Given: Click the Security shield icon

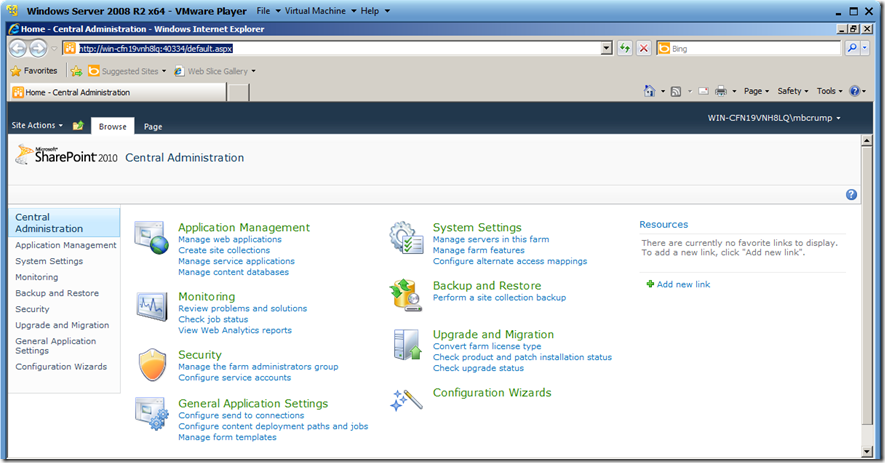Looking at the screenshot, I should (152, 365).
